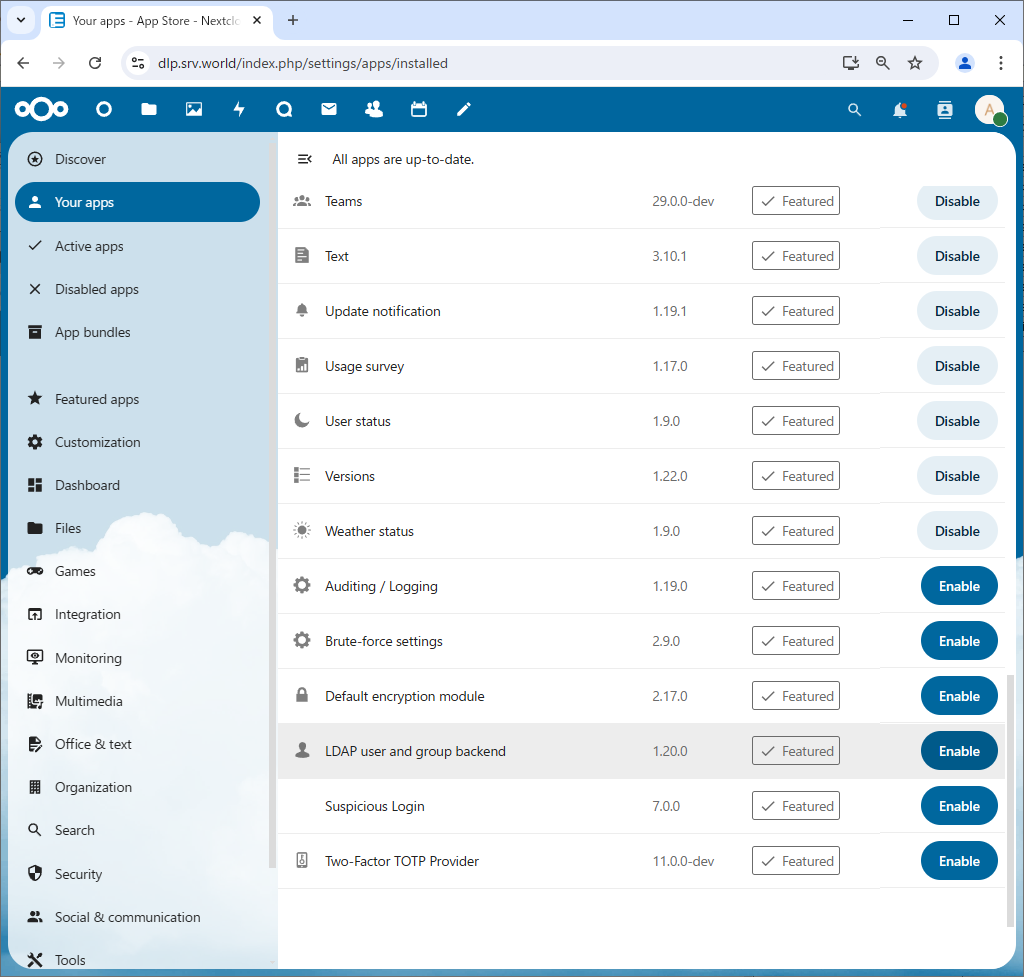Screen dimensions: 1024x977
Task: Enable the Suspicious Login app
Action: (x=959, y=806)
